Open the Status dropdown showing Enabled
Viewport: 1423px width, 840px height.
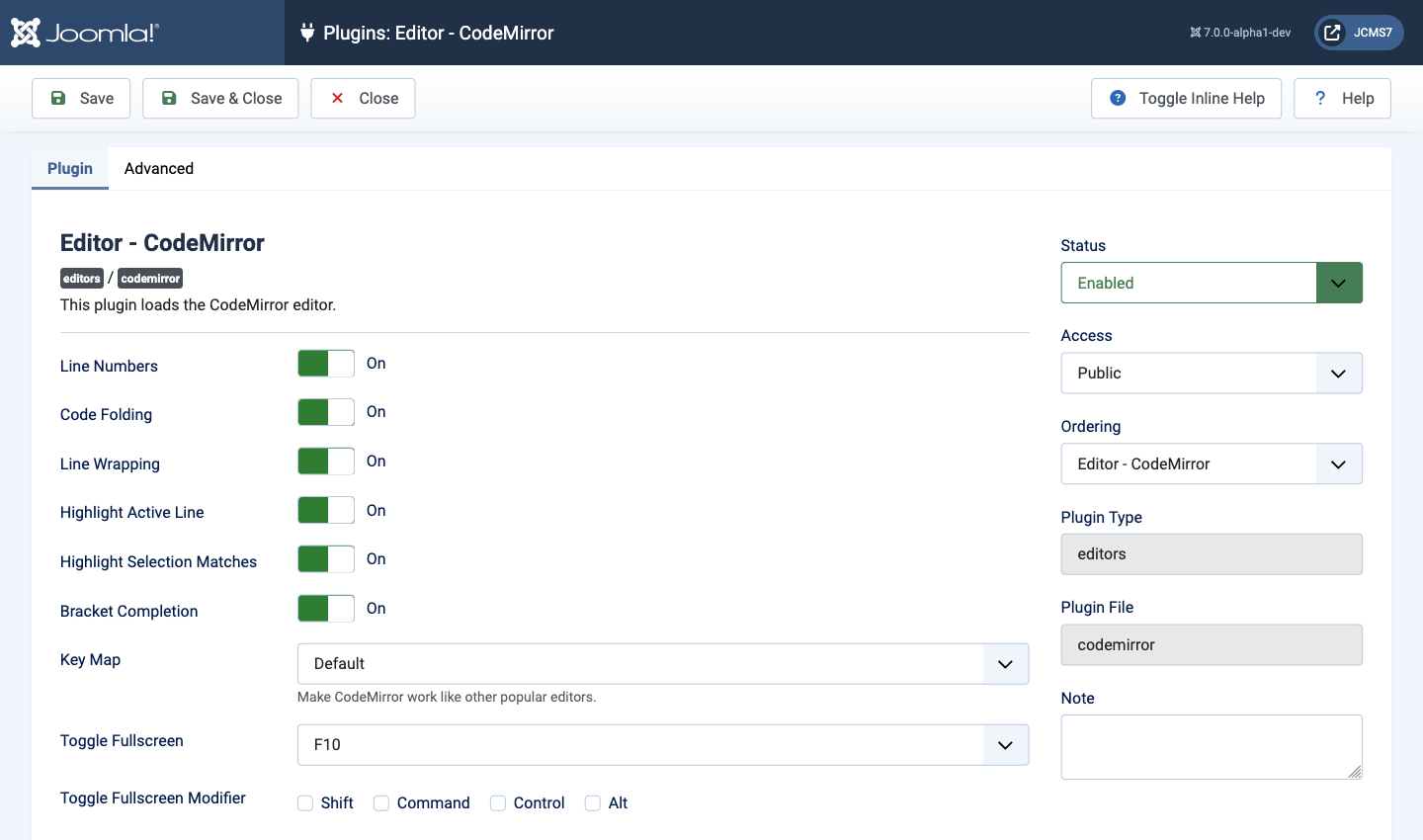pos(1212,283)
